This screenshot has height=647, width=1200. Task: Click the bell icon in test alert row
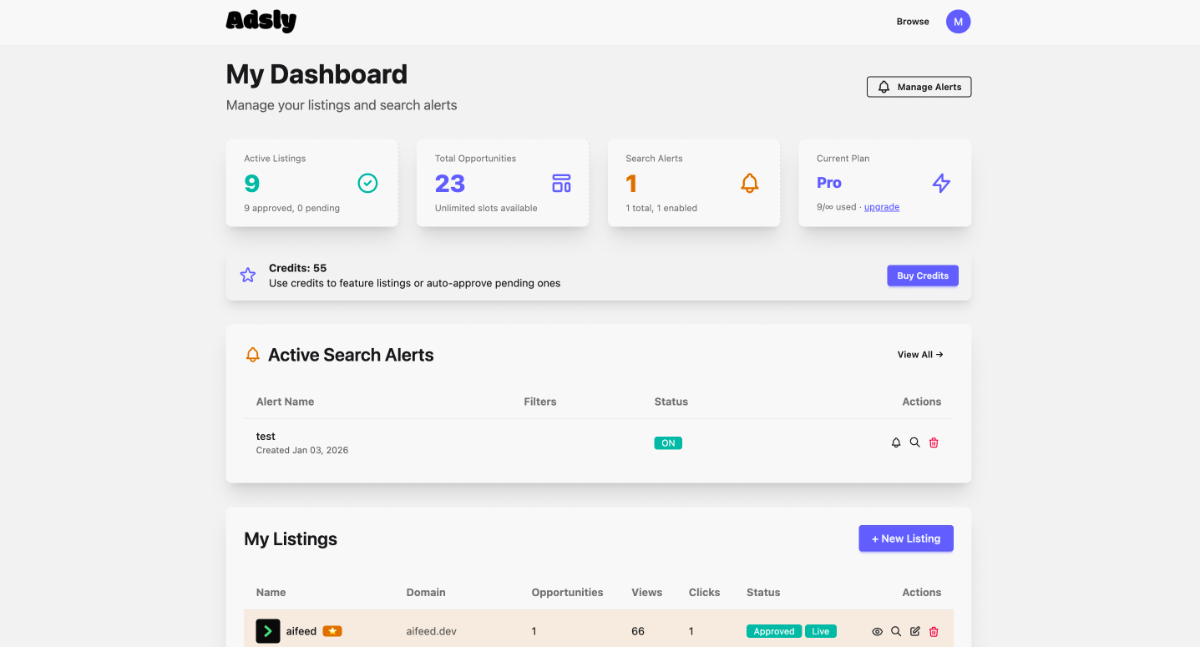tap(896, 442)
